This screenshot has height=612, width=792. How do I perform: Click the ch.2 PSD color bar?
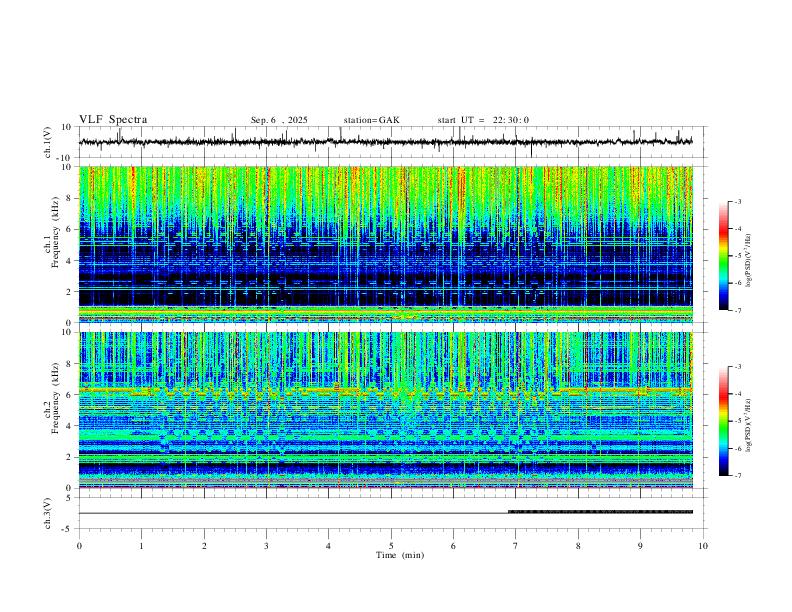click(724, 421)
